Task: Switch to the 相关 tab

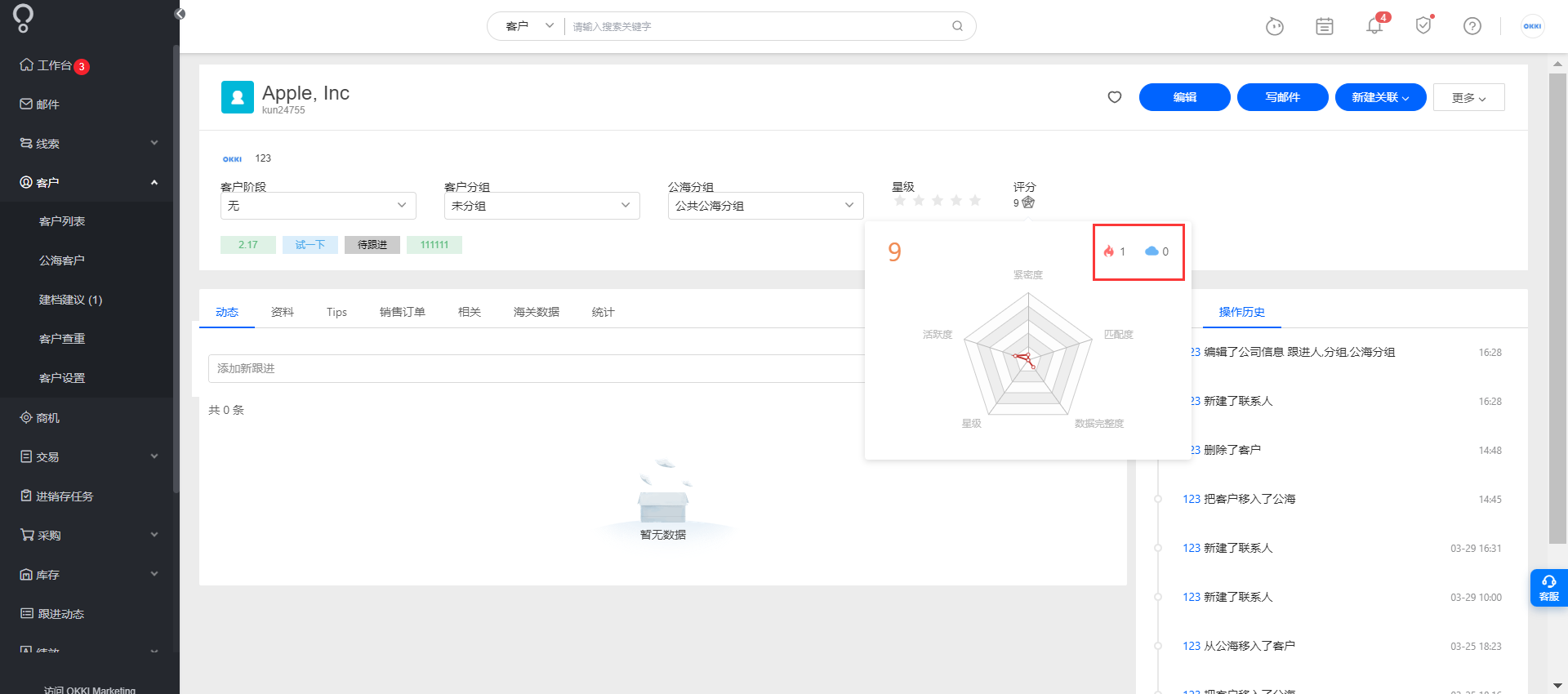Action: (x=470, y=312)
